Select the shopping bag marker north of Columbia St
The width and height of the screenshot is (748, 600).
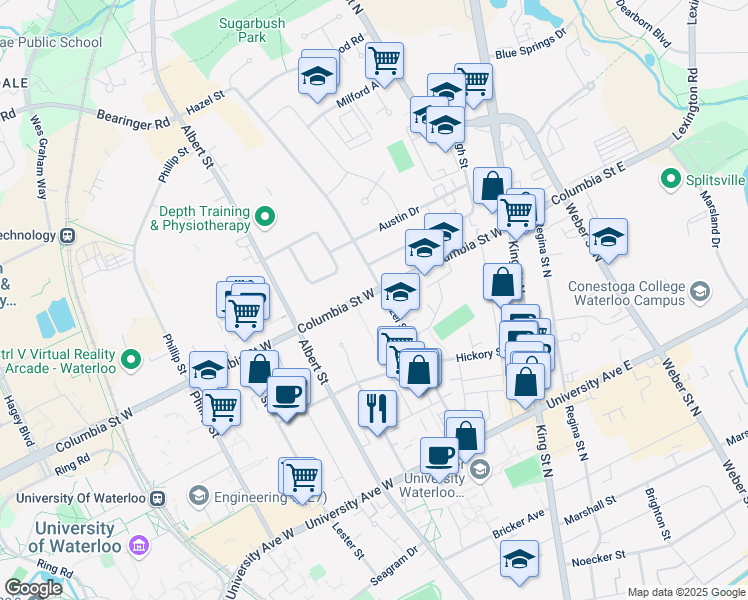point(493,186)
